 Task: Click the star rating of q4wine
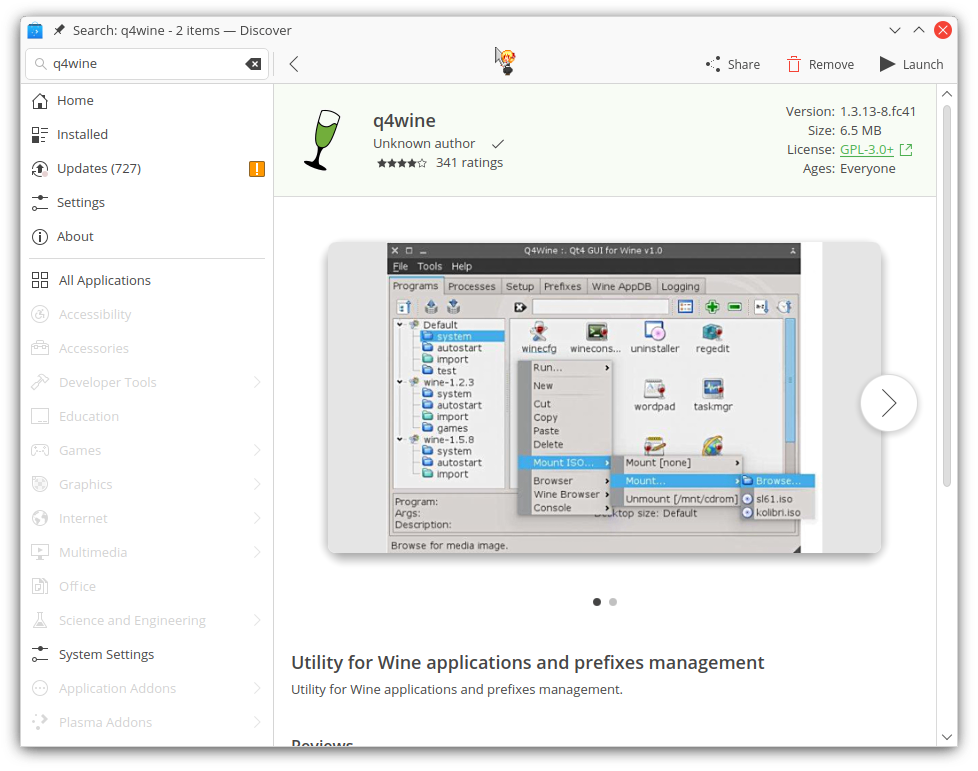(402, 163)
